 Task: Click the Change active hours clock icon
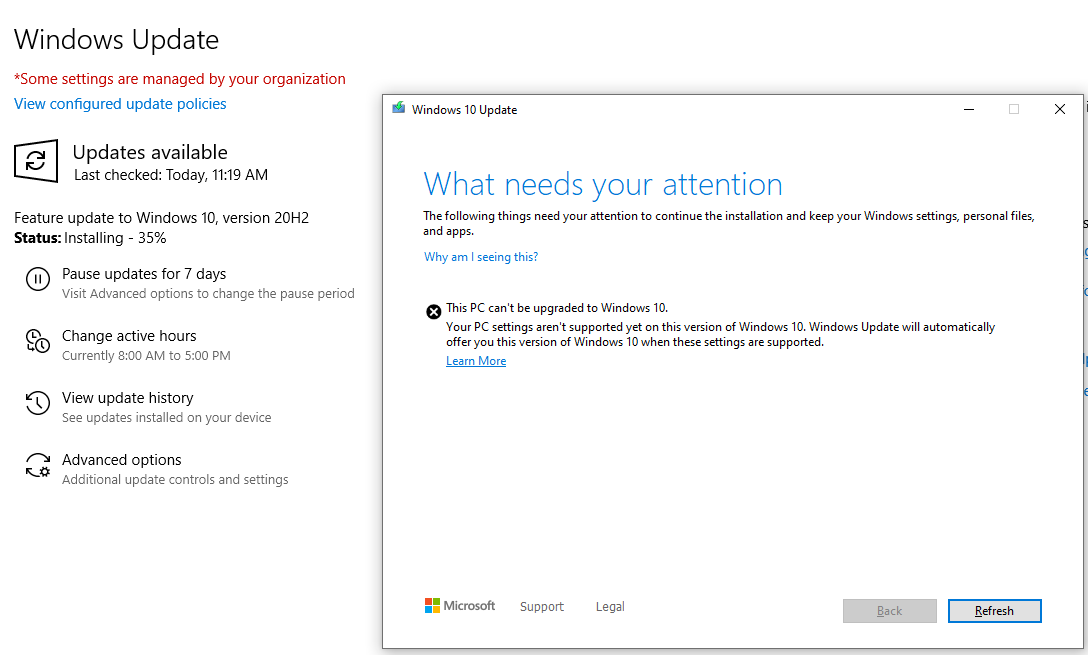click(x=37, y=341)
